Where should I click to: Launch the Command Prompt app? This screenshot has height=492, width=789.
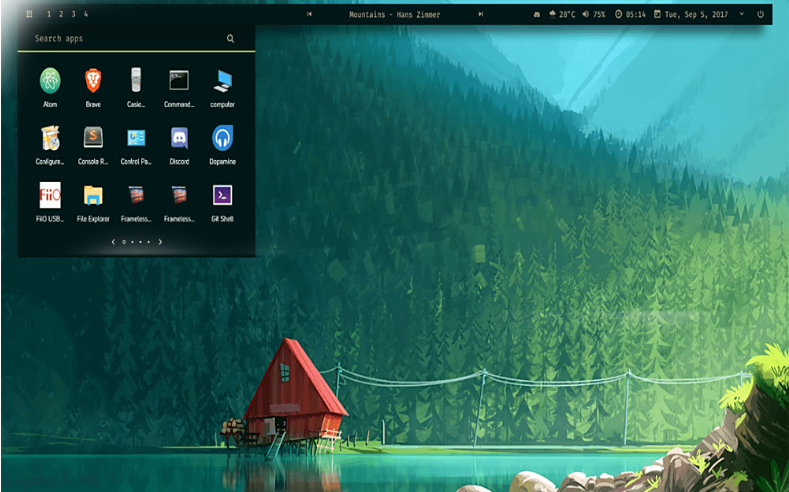pos(179,81)
